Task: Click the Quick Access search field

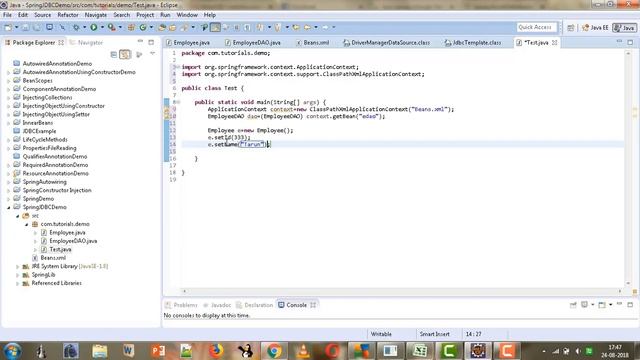Action: pos(536,27)
